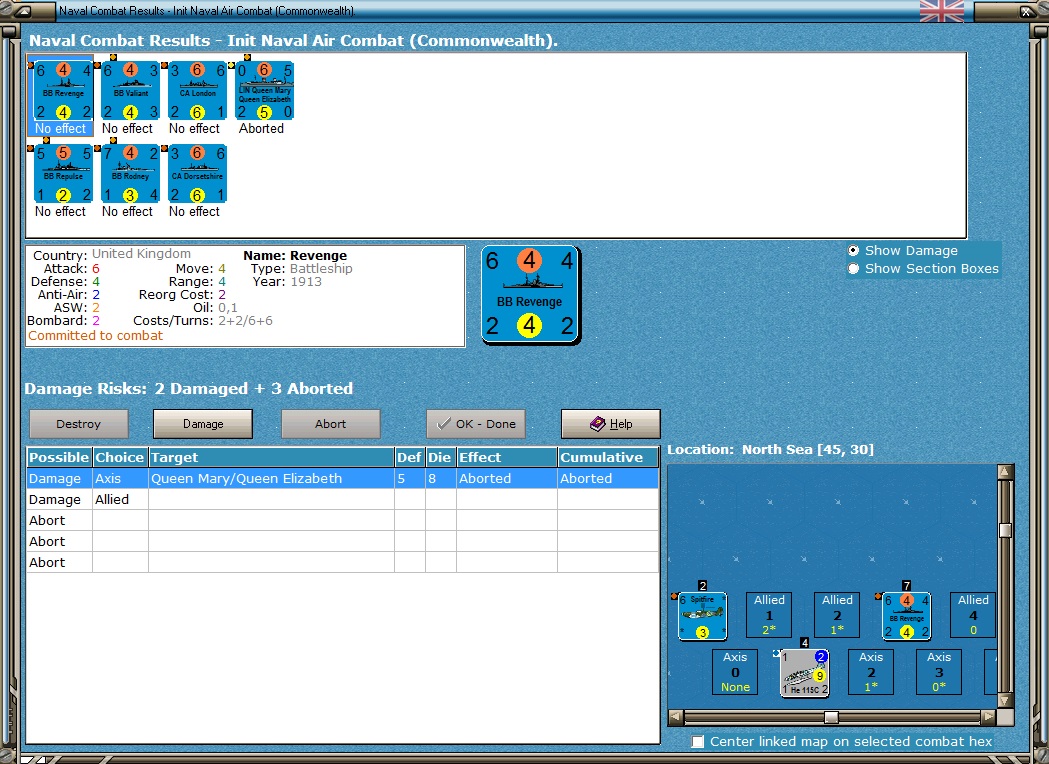1049x764 pixels.
Task: Click the BB Revenge counter on the sea map
Action: coord(907,616)
